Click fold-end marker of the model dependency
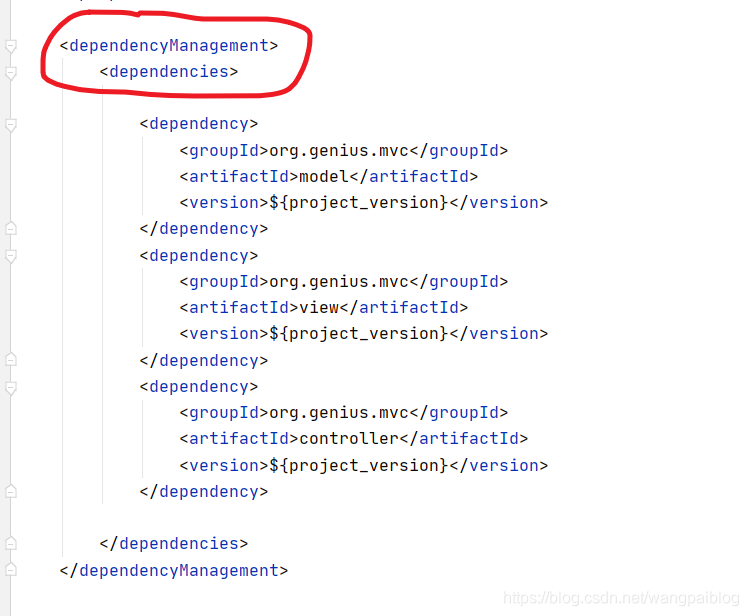The width and height of the screenshot is (748, 616). pyautogui.click(x=10, y=229)
